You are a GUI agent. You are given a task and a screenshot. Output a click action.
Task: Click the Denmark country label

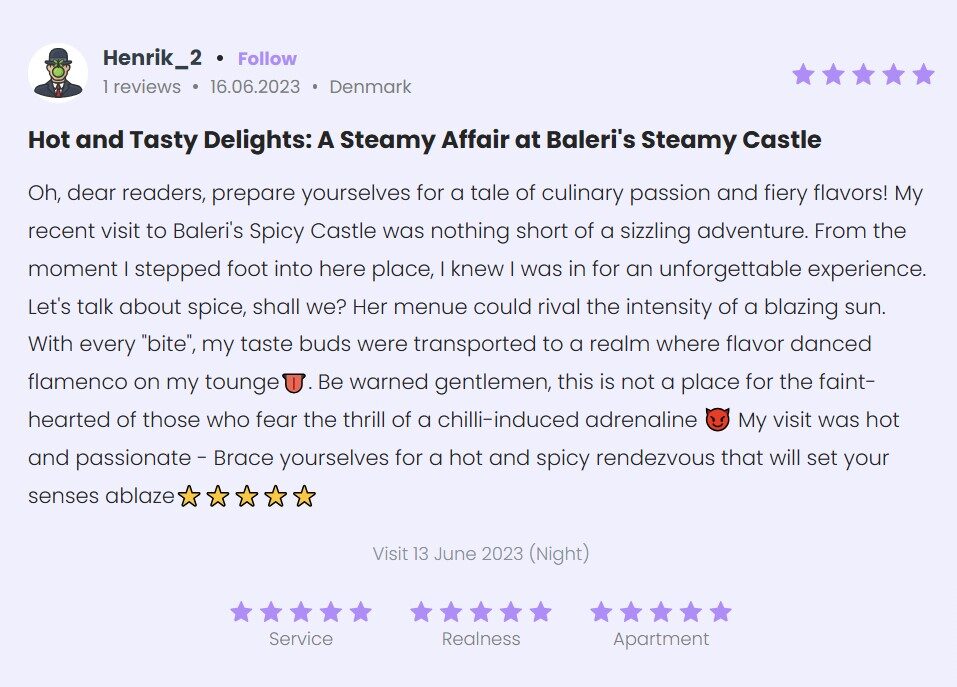[370, 87]
